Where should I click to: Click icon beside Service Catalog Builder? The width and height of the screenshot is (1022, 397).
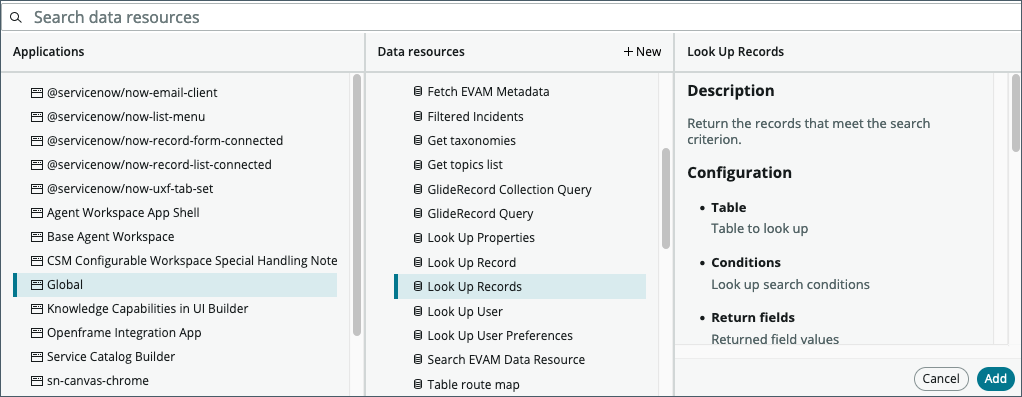pyautogui.click(x=37, y=357)
